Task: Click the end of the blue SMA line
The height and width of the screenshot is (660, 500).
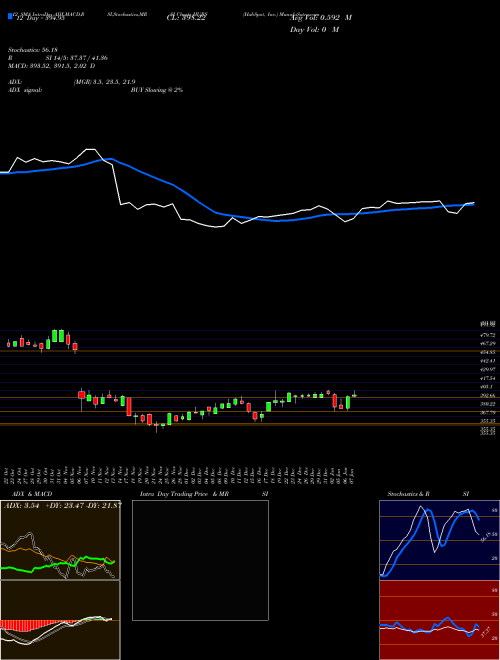Action: pos(473,204)
